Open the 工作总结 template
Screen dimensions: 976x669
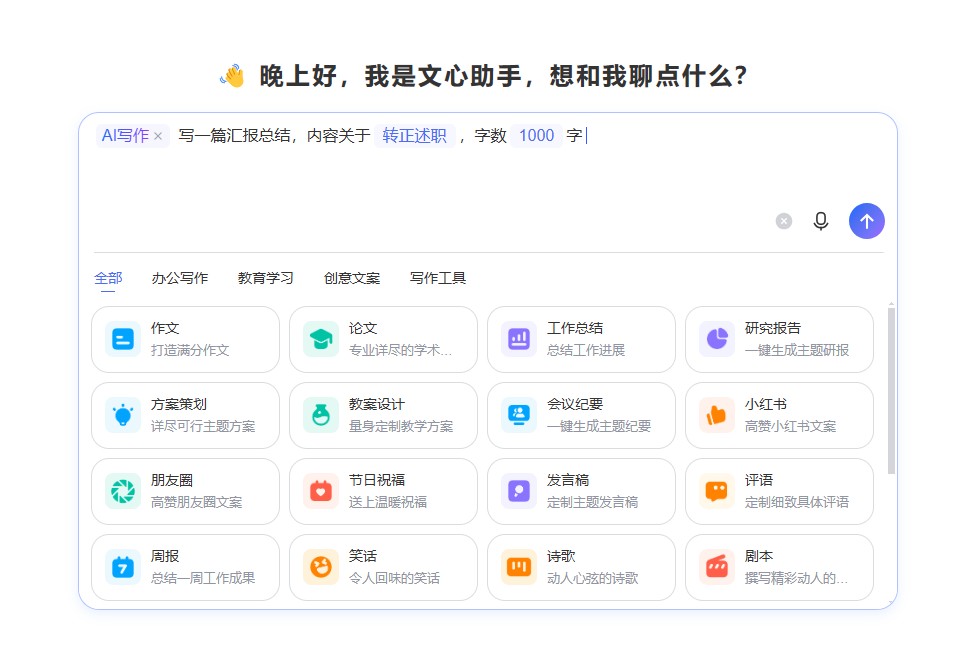[x=580, y=339]
